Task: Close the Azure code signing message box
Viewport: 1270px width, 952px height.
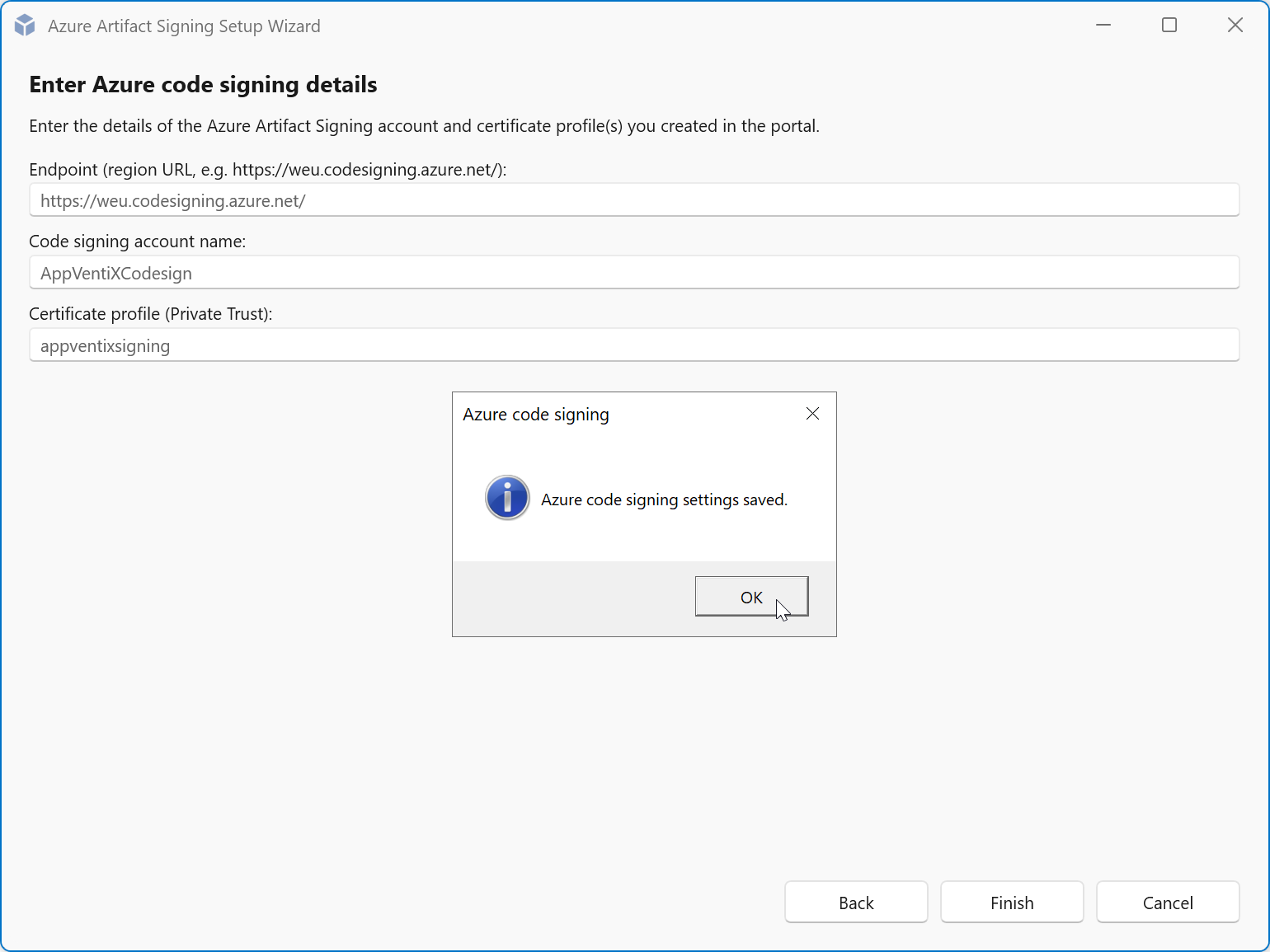Action: (x=812, y=414)
